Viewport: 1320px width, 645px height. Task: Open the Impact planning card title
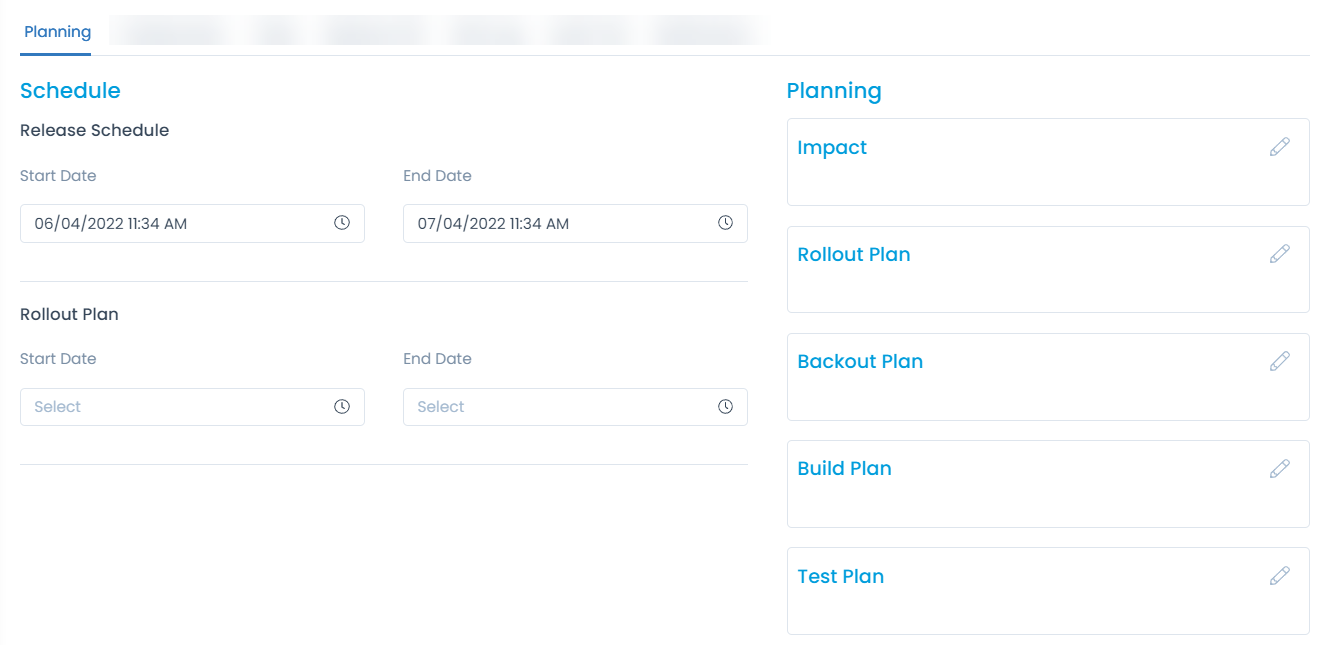pyautogui.click(x=832, y=148)
